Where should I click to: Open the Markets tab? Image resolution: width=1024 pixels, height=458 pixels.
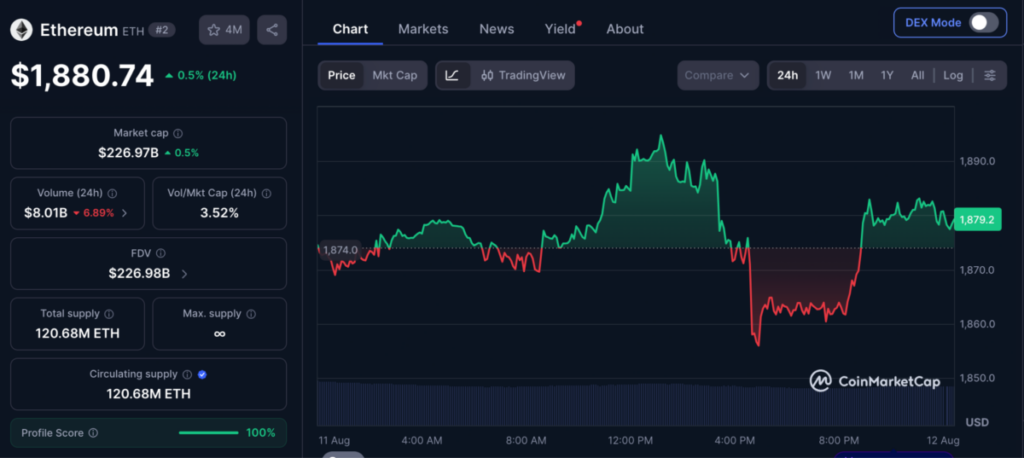pyautogui.click(x=423, y=29)
